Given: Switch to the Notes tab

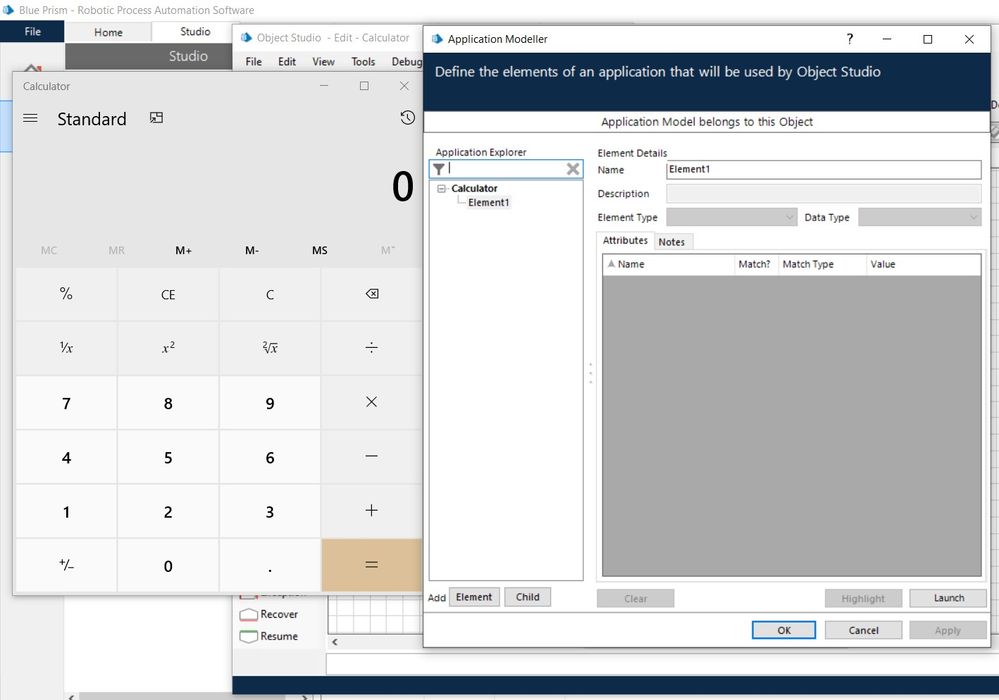Looking at the screenshot, I should 672,242.
